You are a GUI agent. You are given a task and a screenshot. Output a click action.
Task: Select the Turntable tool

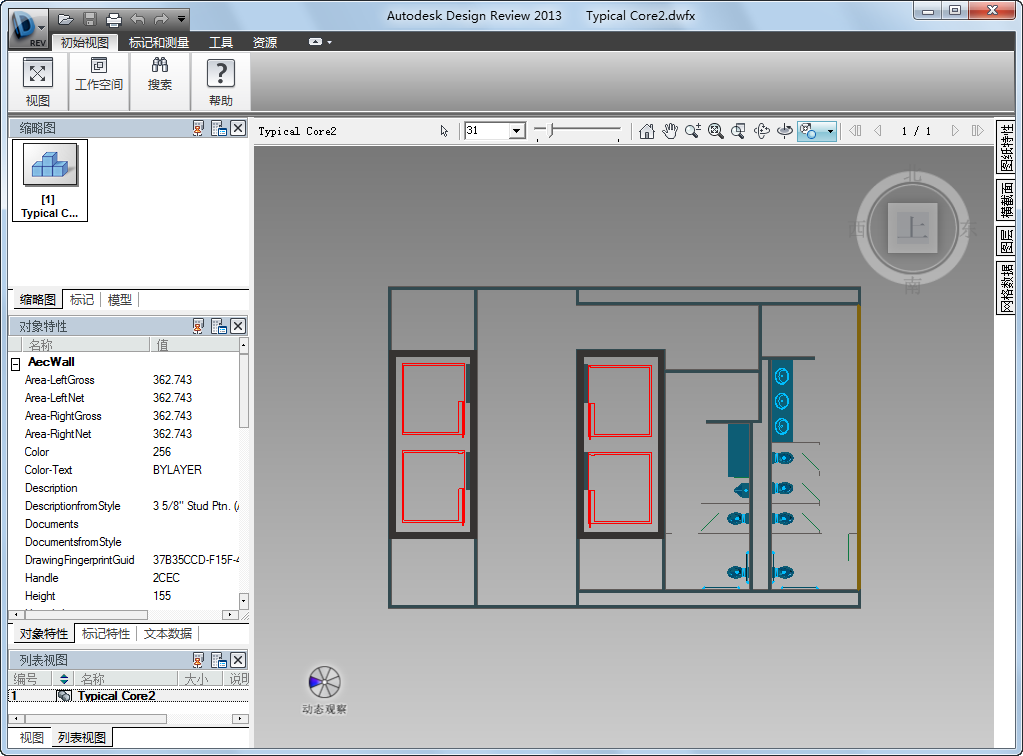[x=785, y=131]
